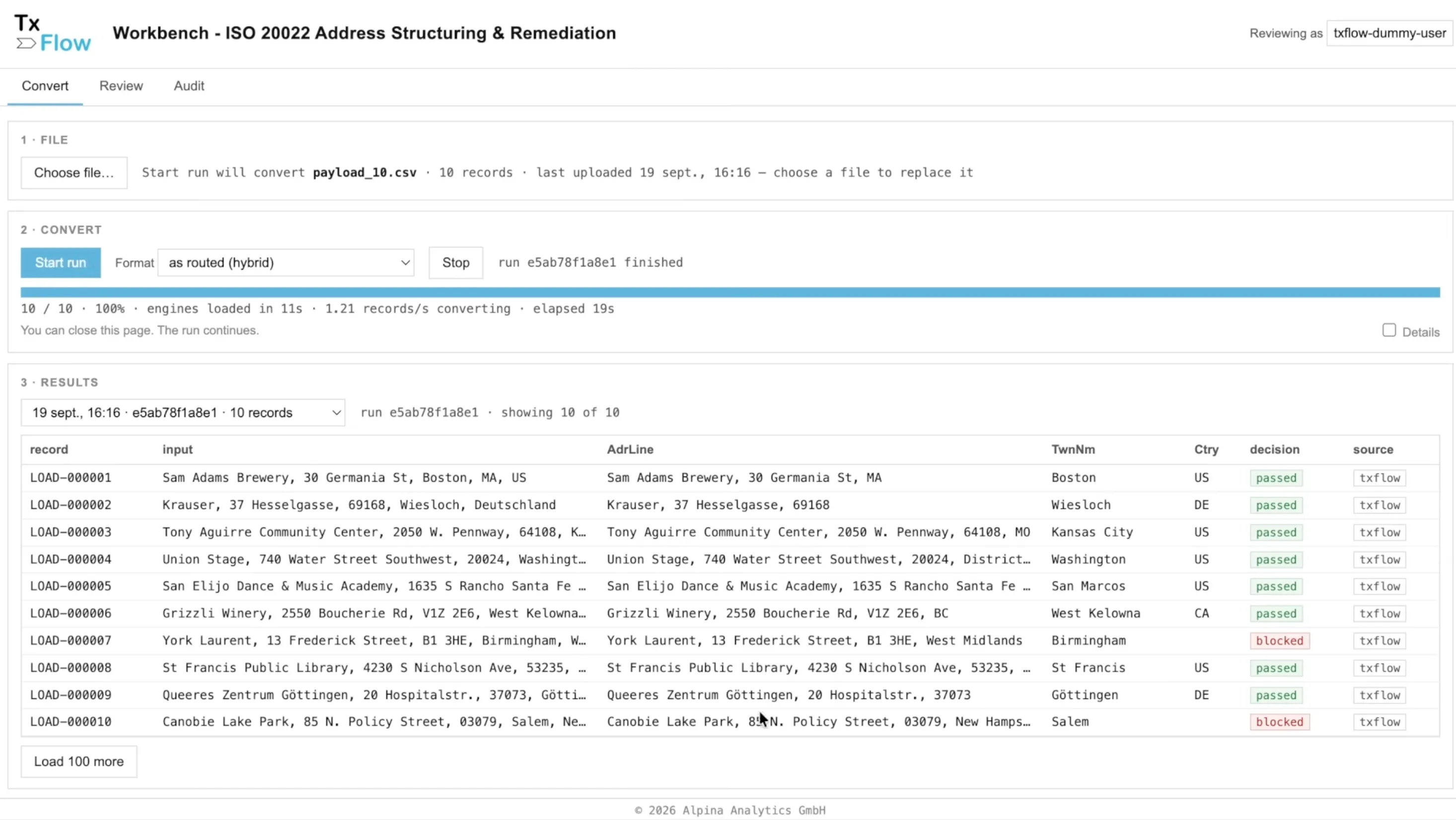Click the input column header
The image size is (1456, 820).
click(177, 449)
